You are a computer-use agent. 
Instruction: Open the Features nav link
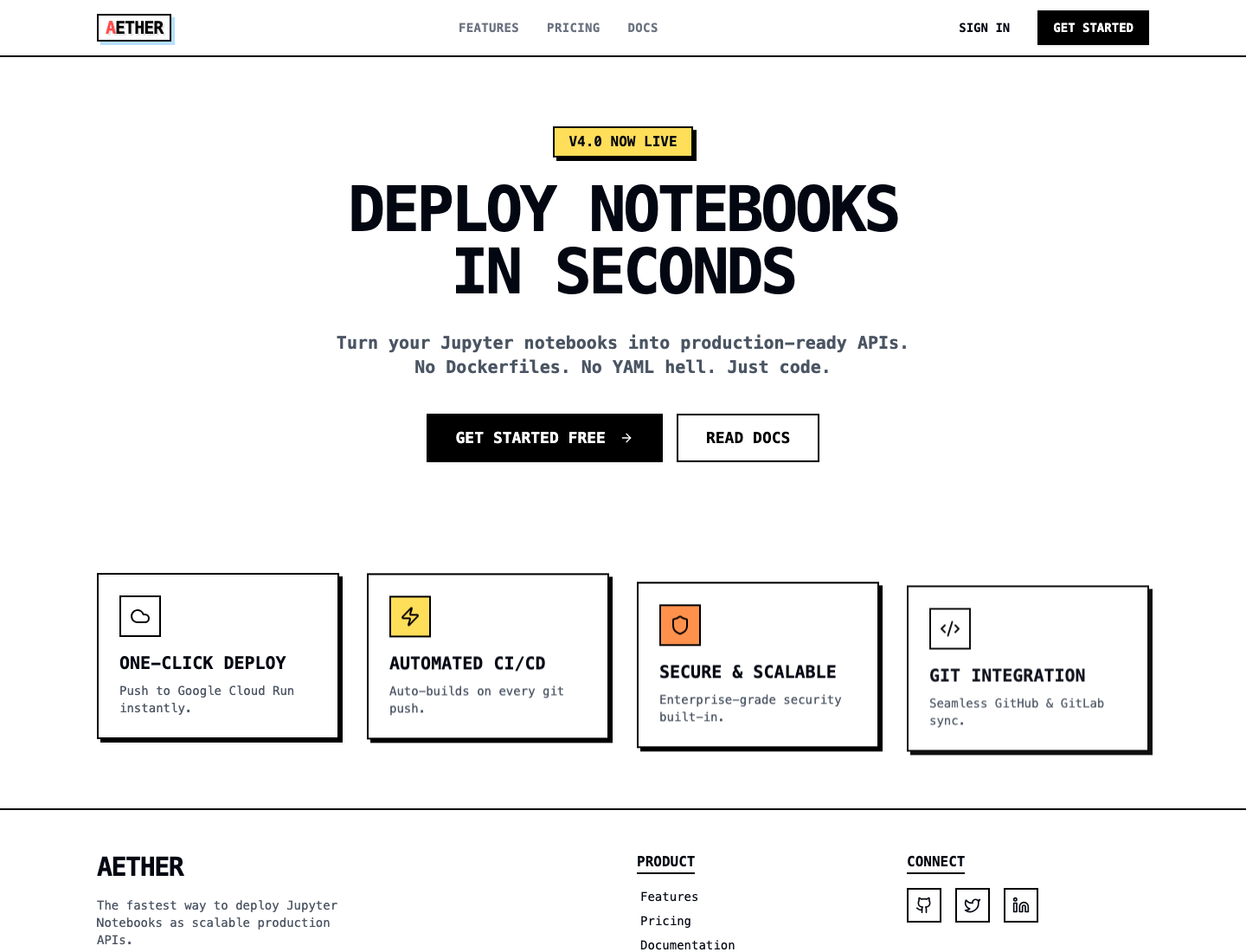click(x=489, y=28)
